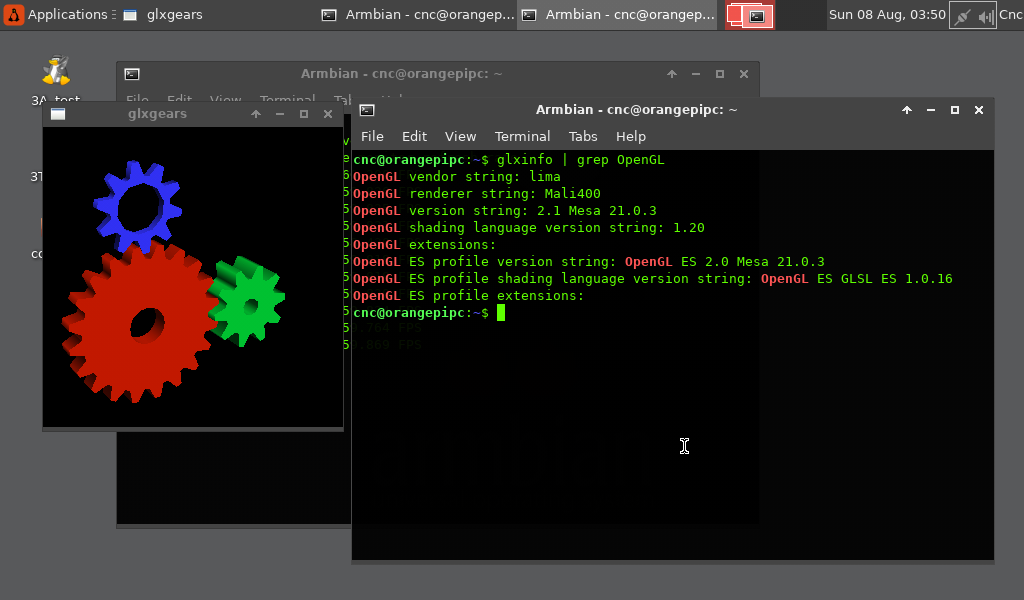The height and width of the screenshot is (600, 1024).
Task: Maximize the glxgears window
Action: [304, 114]
